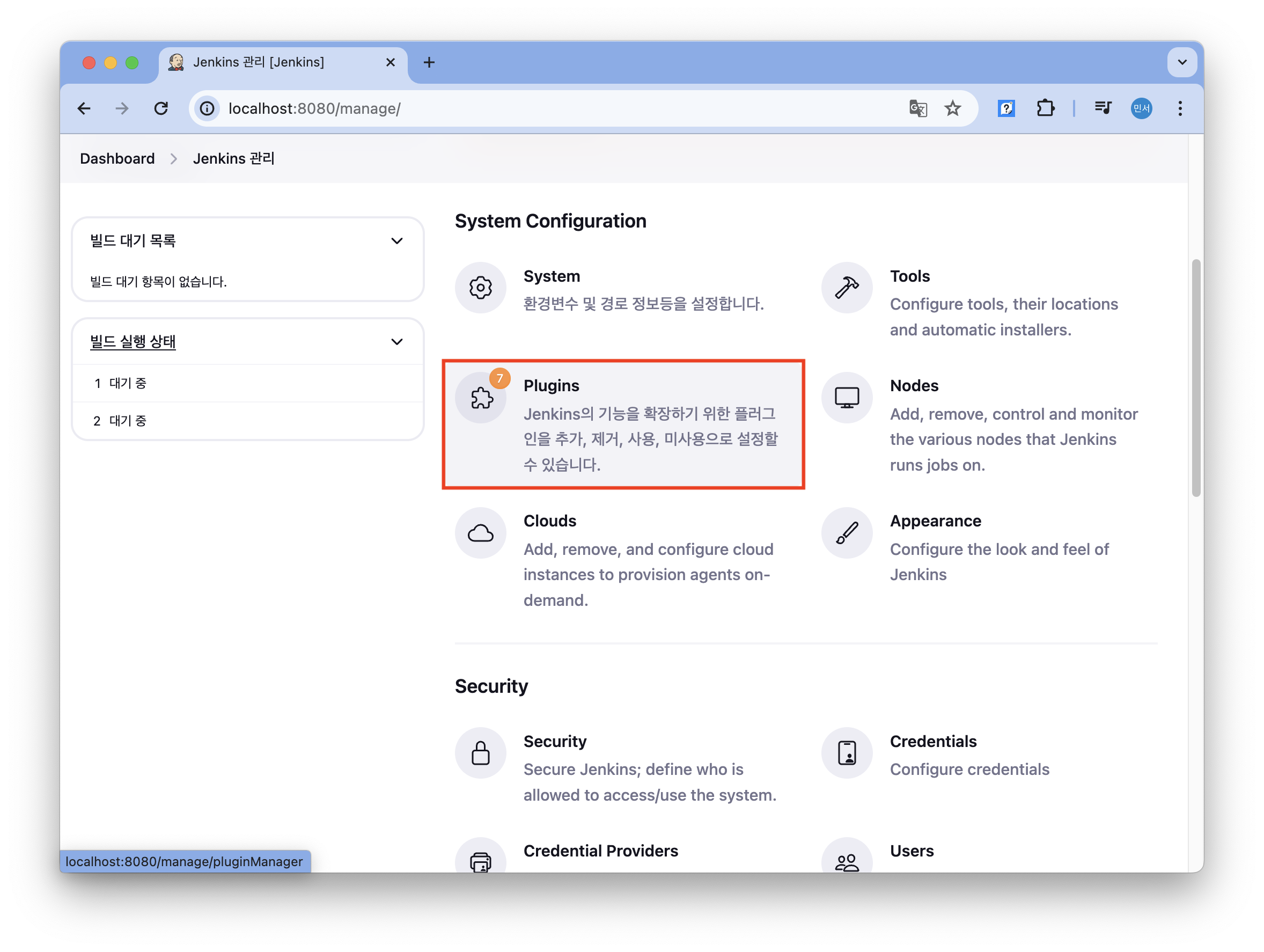Image resolution: width=1264 pixels, height=952 pixels.
Task: Open Appearance via the paintbrush icon
Action: tap(846, 533)
